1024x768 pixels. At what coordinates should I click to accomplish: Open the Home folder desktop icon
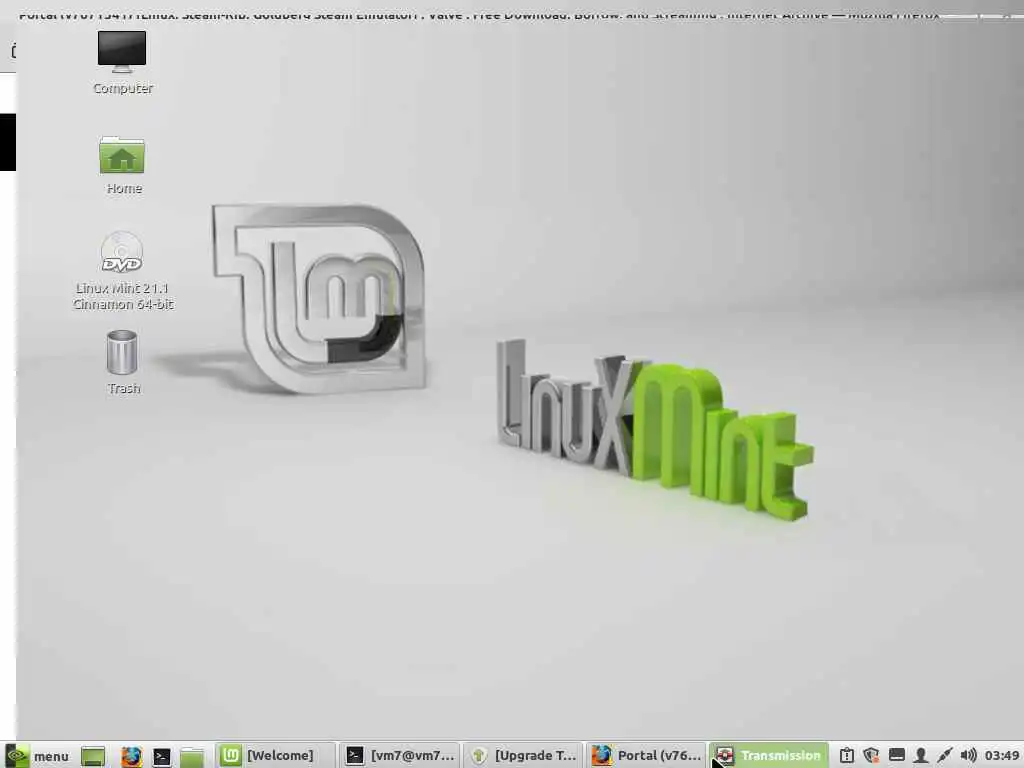(x=122, y=165)
